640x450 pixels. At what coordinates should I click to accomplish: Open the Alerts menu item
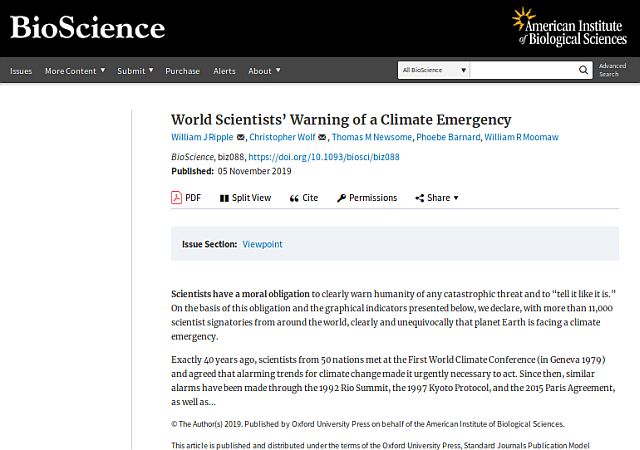tap(224, 71)
